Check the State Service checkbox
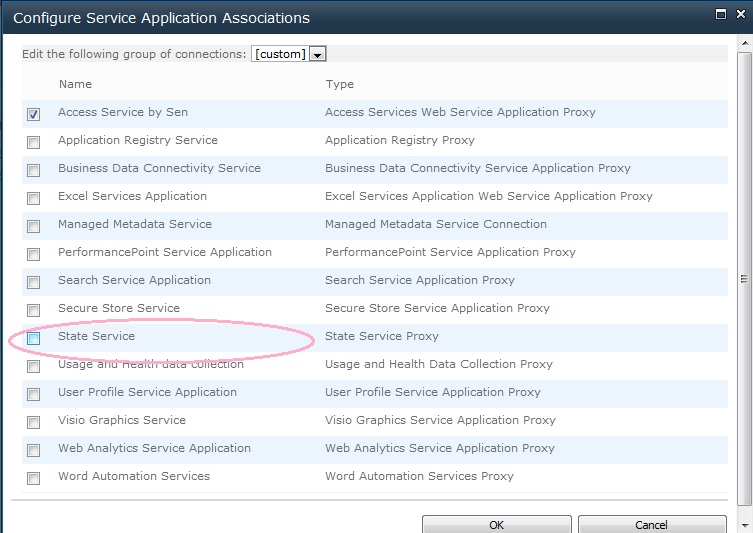Viewport: 753px width, 533px height. [34, 338]
